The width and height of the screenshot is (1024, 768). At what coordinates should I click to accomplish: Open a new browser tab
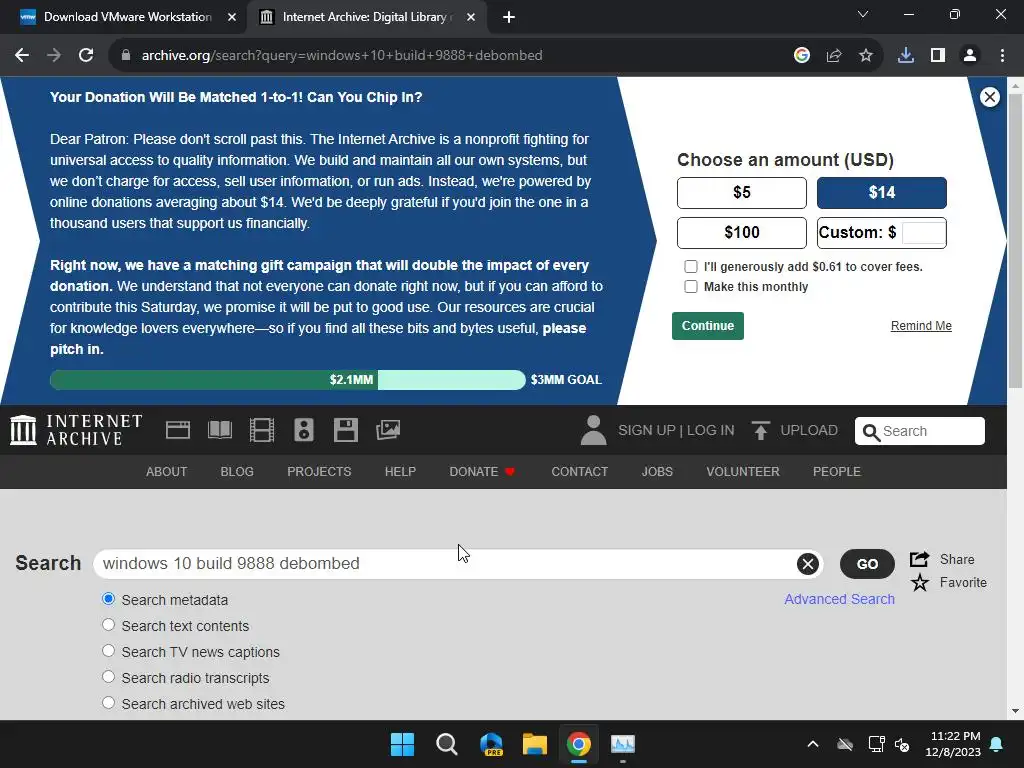(x=509, y=18)
